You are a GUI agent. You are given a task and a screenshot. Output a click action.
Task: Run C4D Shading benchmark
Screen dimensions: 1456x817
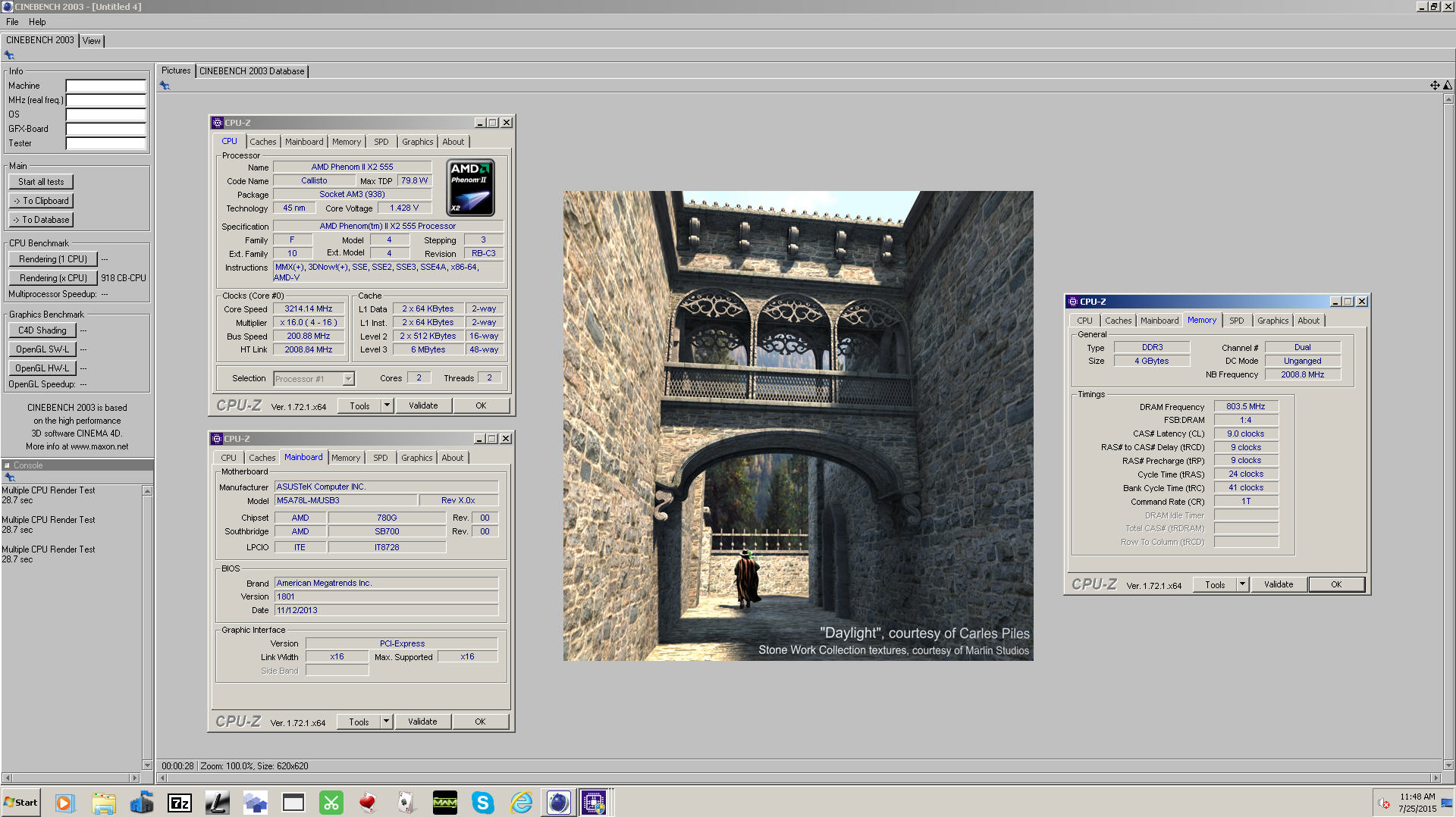[42, 330]
